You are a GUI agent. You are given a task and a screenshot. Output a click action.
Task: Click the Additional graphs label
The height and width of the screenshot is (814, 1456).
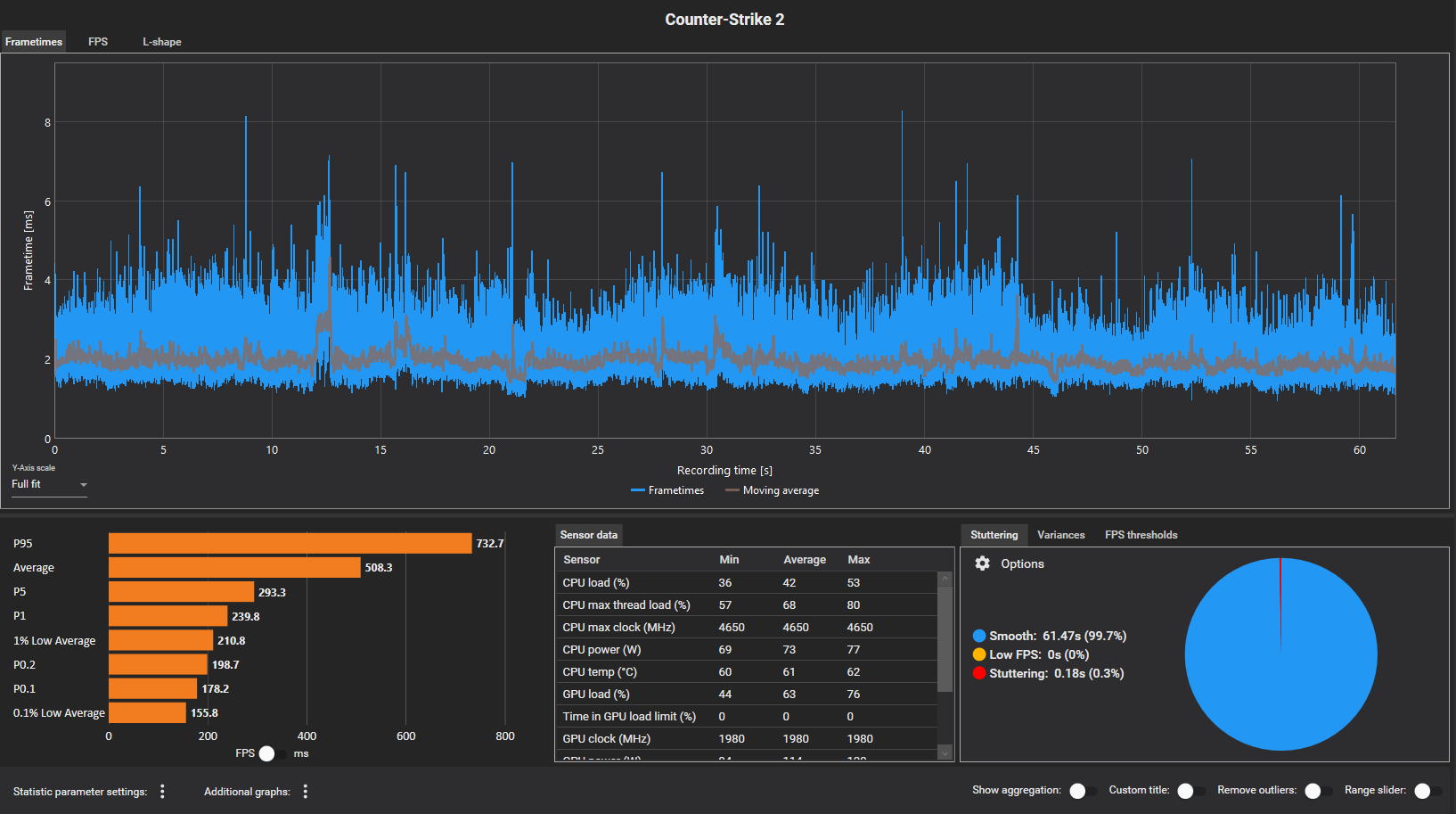[x=247, y=792]
